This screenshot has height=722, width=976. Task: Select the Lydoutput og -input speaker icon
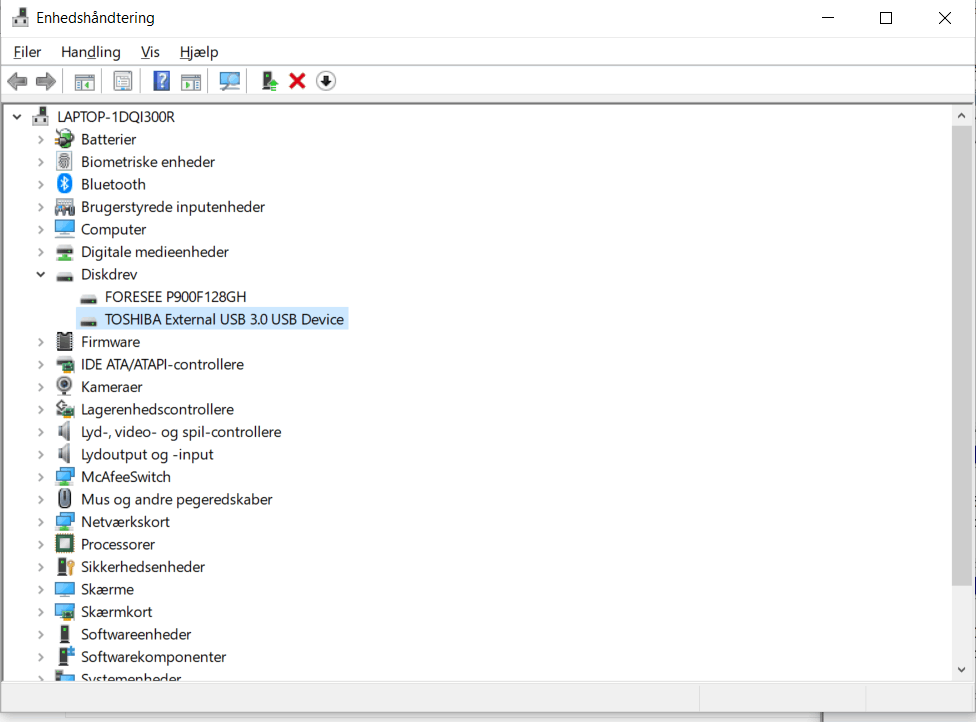[x=64, y=454]
